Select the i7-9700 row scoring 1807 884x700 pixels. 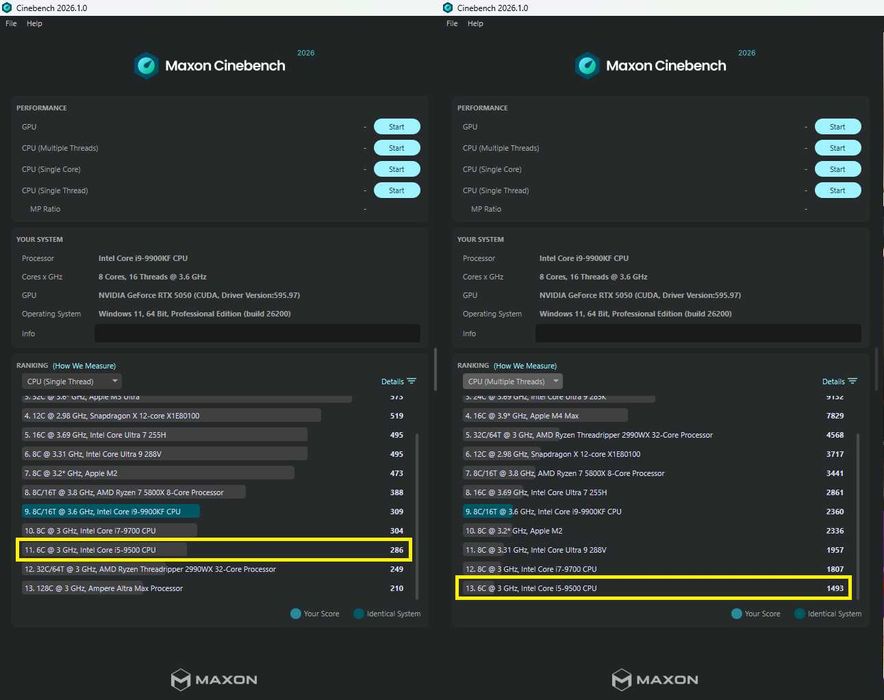tap(656, 569)
